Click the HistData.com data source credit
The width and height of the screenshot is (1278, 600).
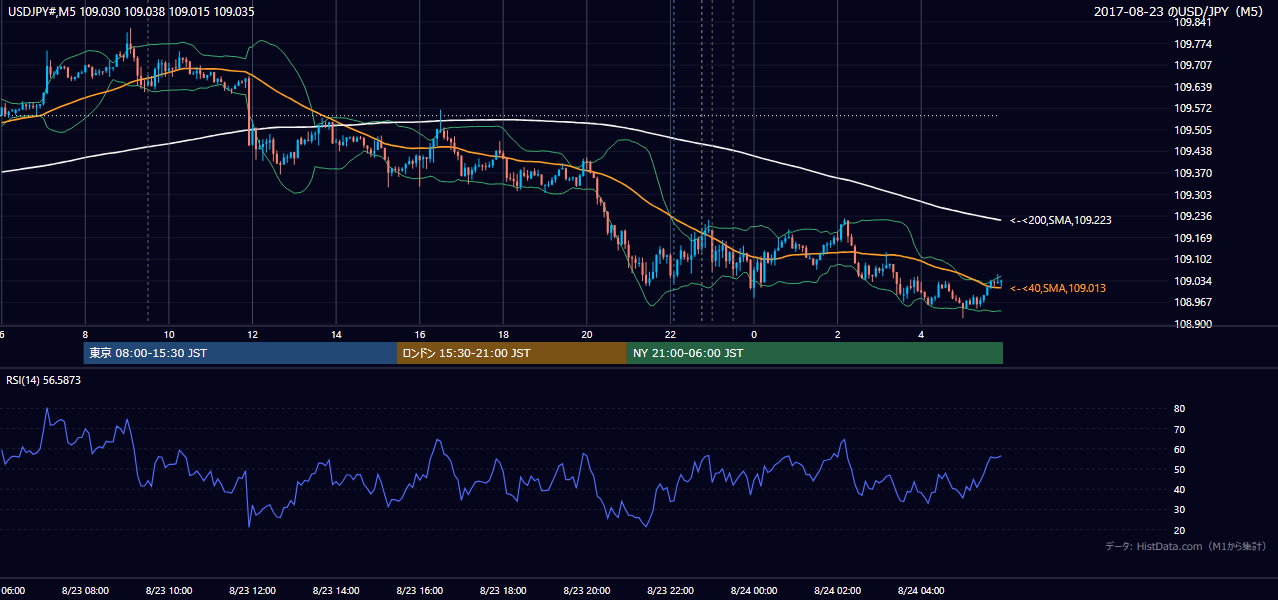coord(1187,546)
